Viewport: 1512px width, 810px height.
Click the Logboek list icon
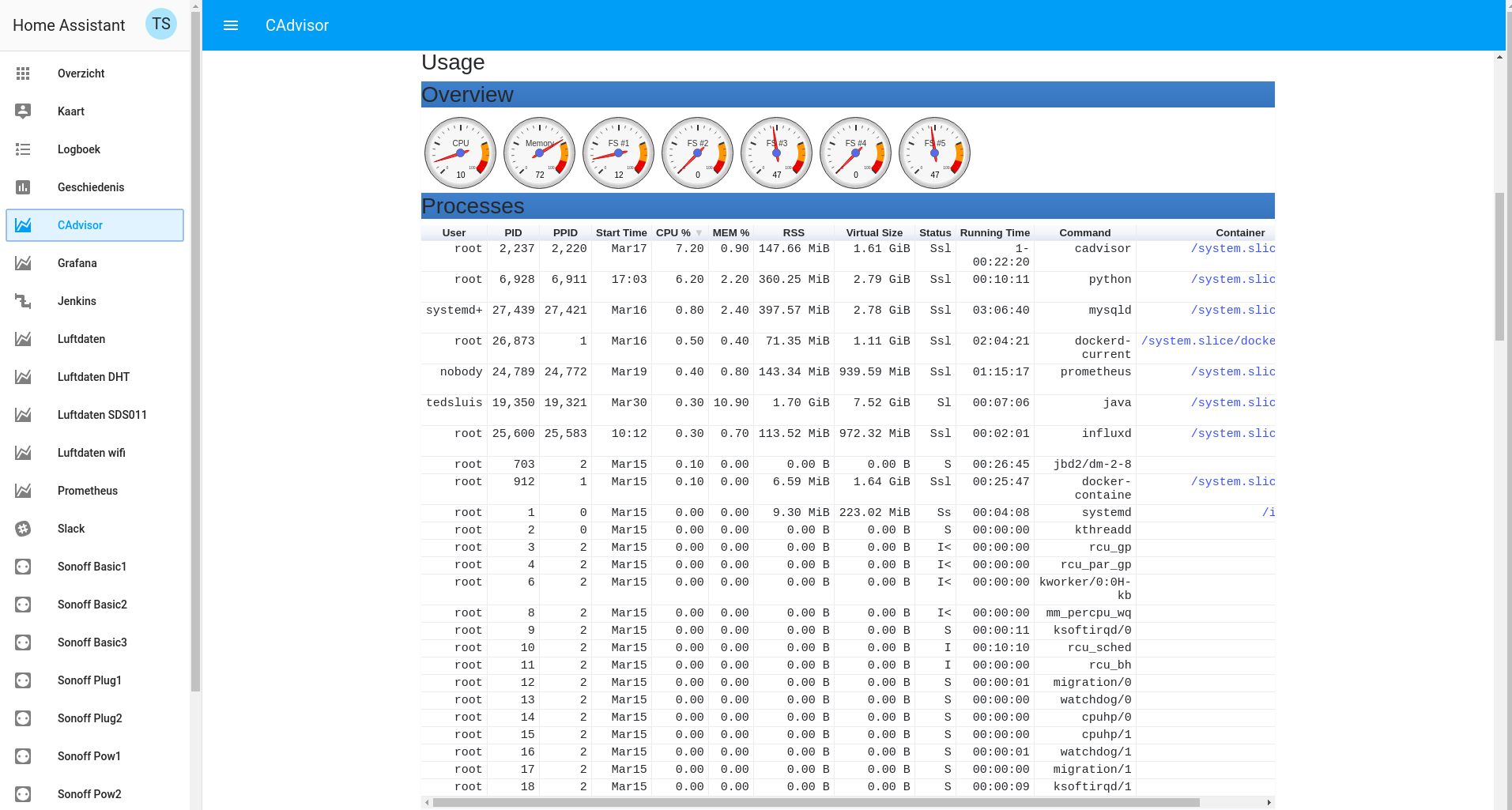23,149
